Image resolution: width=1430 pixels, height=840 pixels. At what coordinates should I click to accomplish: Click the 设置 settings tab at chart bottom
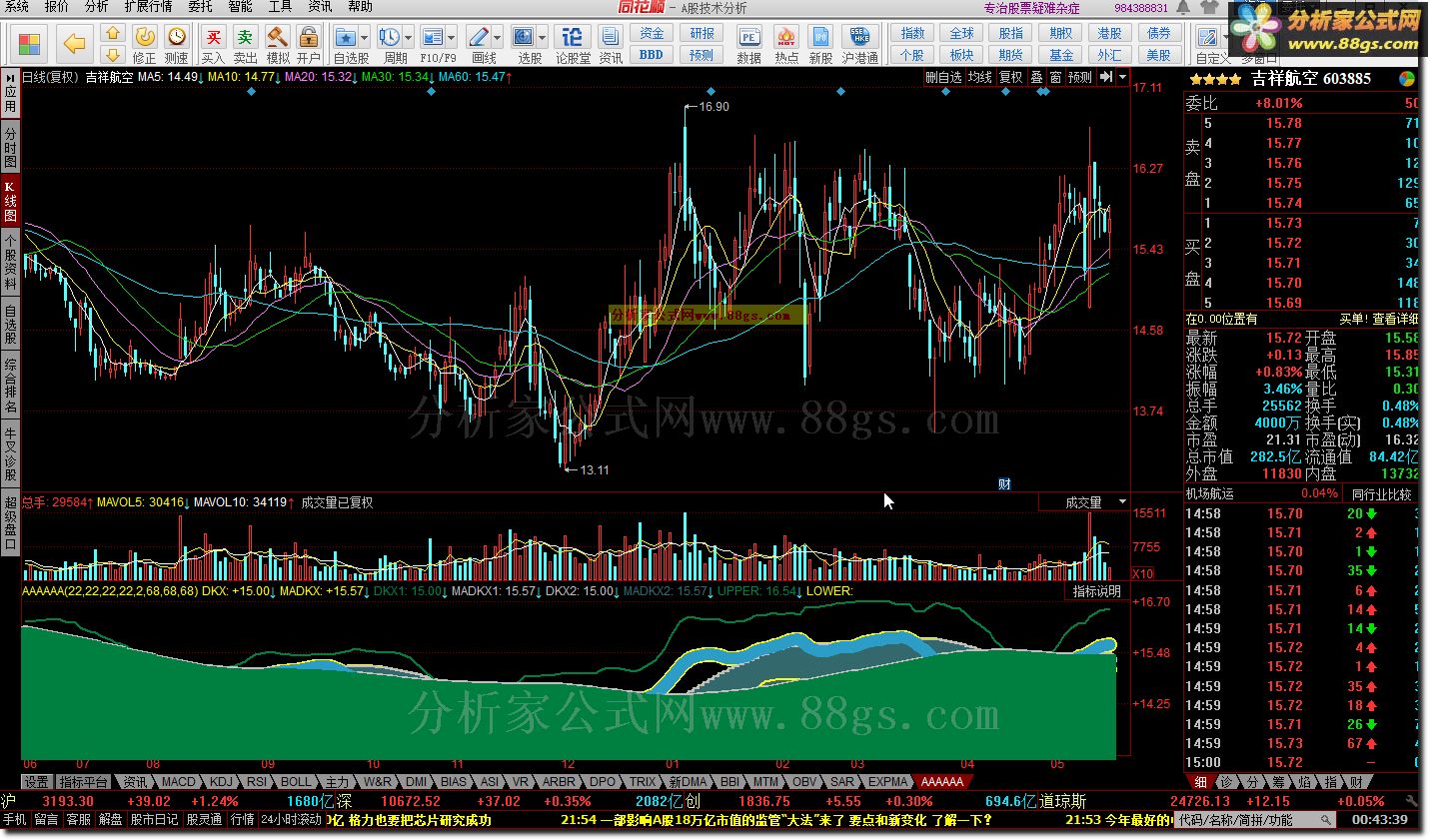37,782
